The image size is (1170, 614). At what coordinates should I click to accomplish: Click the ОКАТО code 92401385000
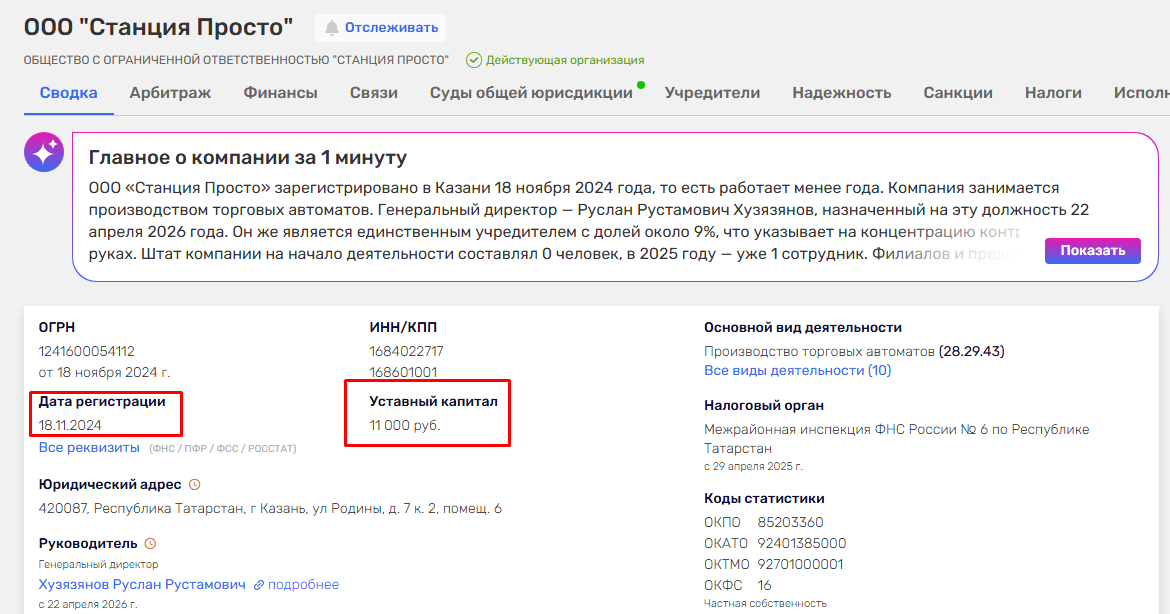(801, 543)
